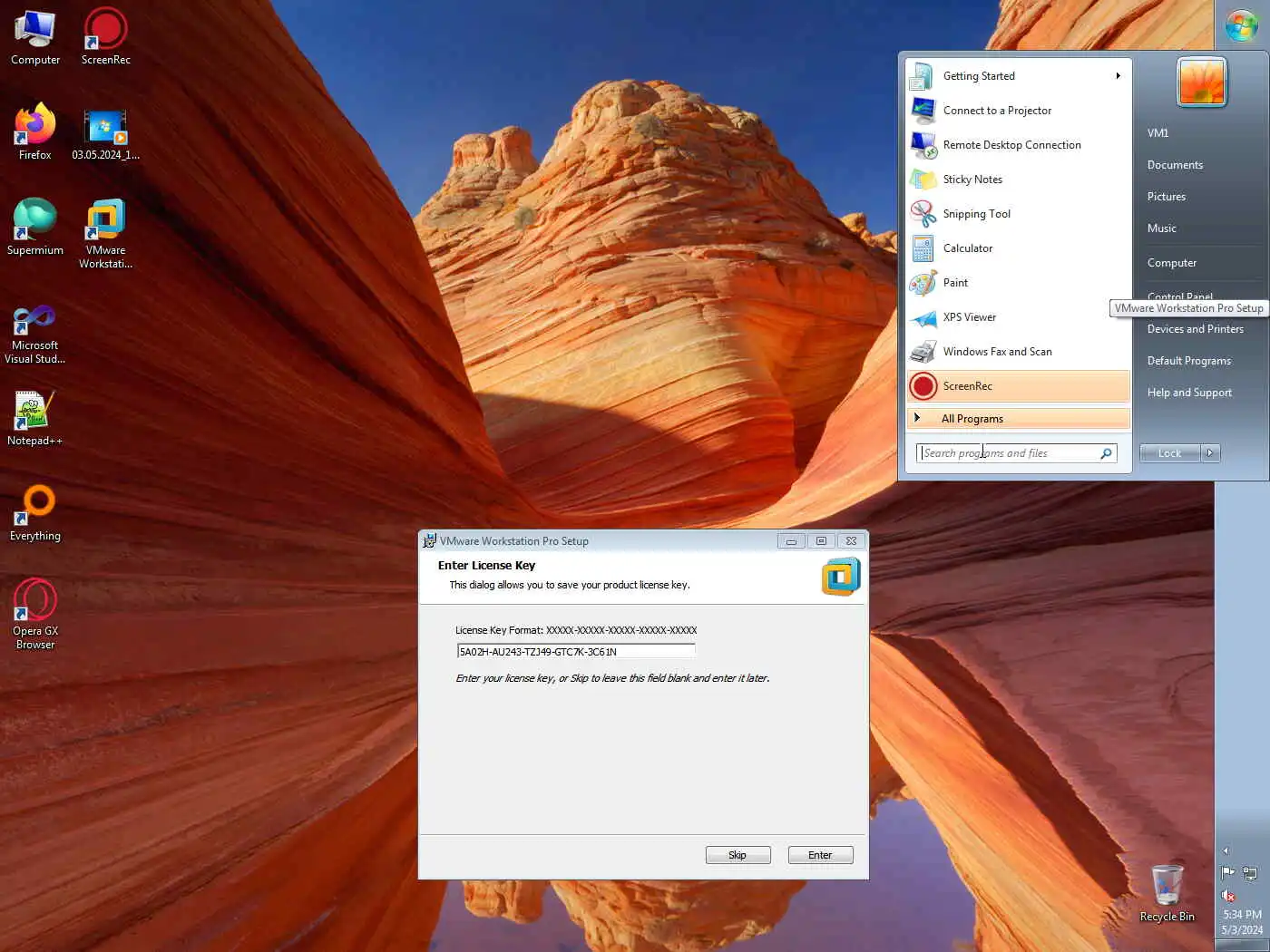Image resolution: width=1270 pixels, height=952 pixels.
Task: Click the search magnifier icon in Start menu
Action: tap(1106, 453)
